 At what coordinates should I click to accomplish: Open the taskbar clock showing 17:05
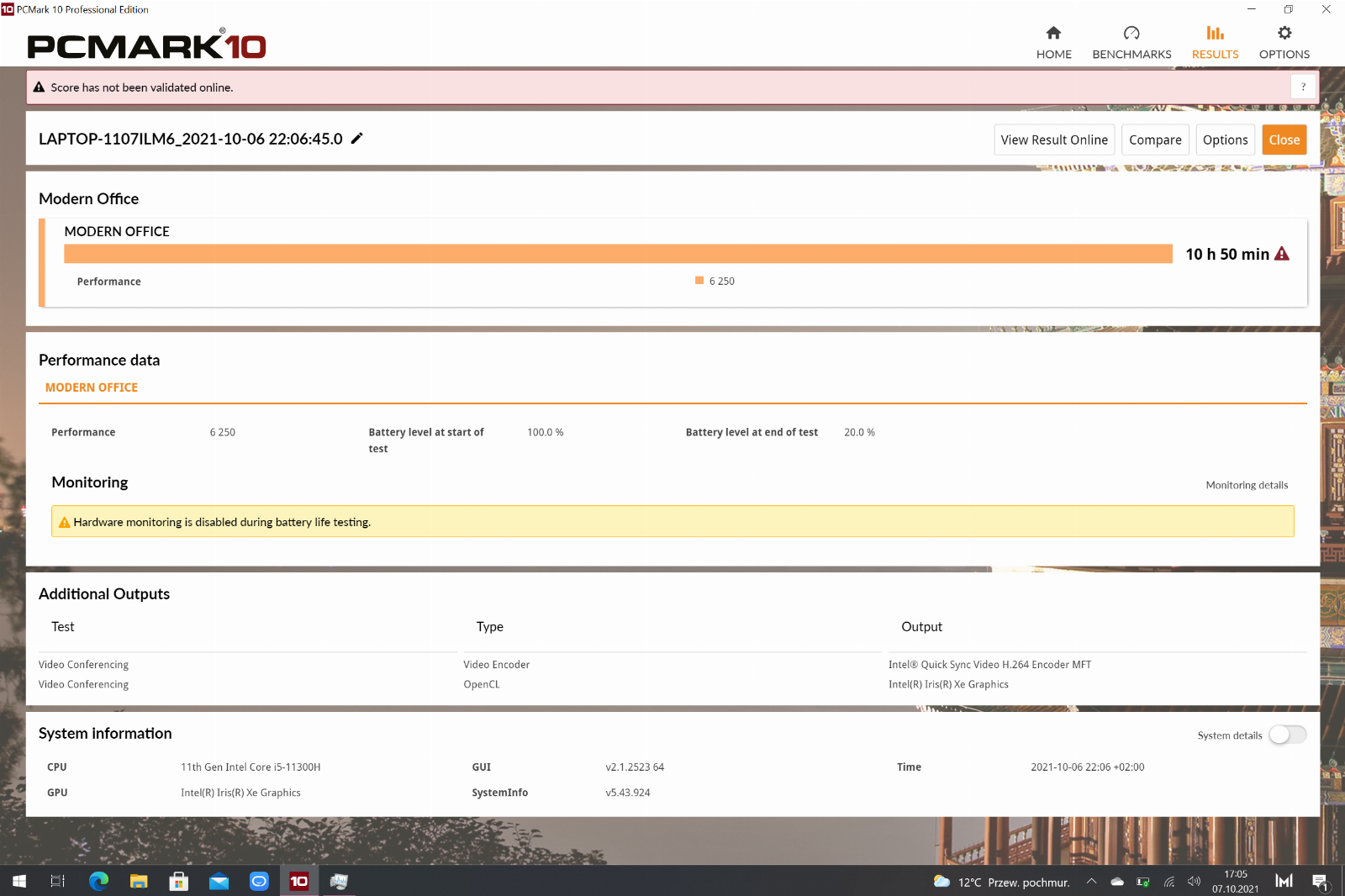point(1235,882)
